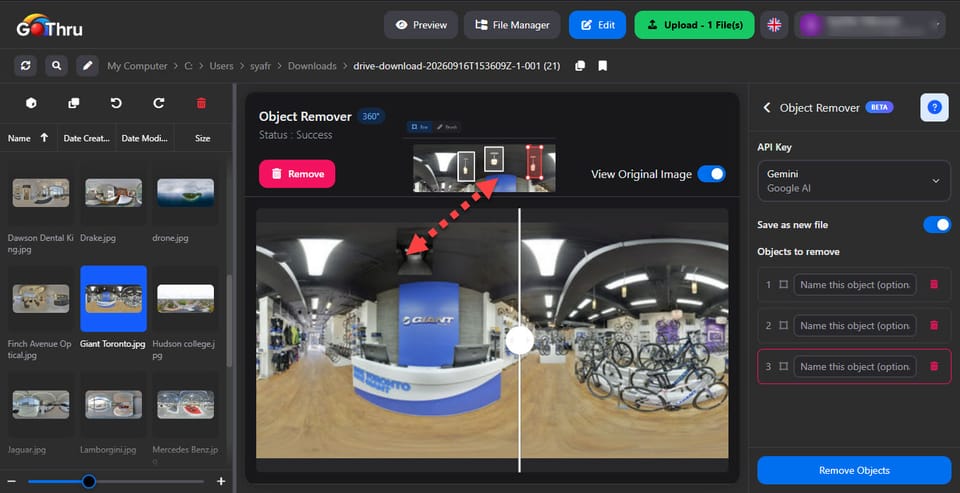Go to My Computer in breadcrumb

[x=137, y=66]
